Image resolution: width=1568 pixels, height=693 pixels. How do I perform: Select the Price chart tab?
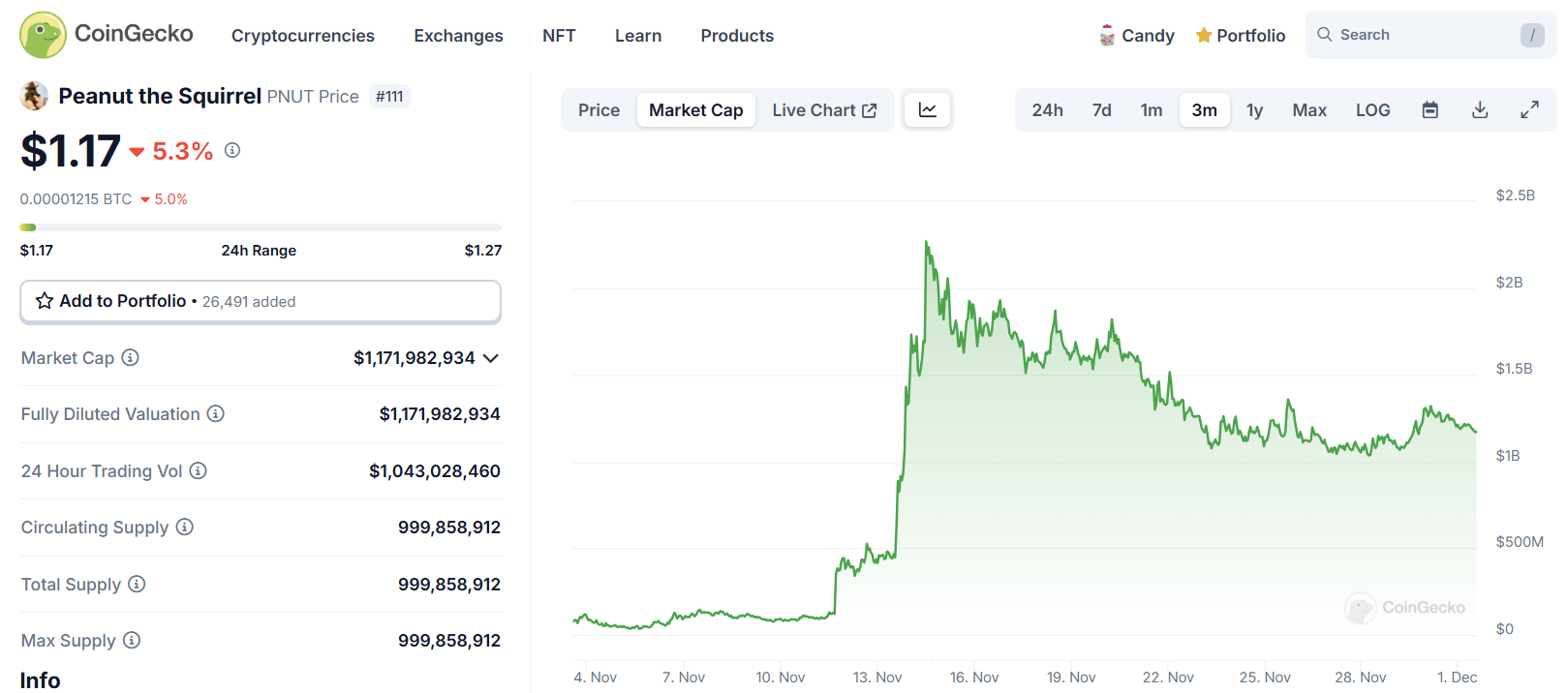coord(599,110)
